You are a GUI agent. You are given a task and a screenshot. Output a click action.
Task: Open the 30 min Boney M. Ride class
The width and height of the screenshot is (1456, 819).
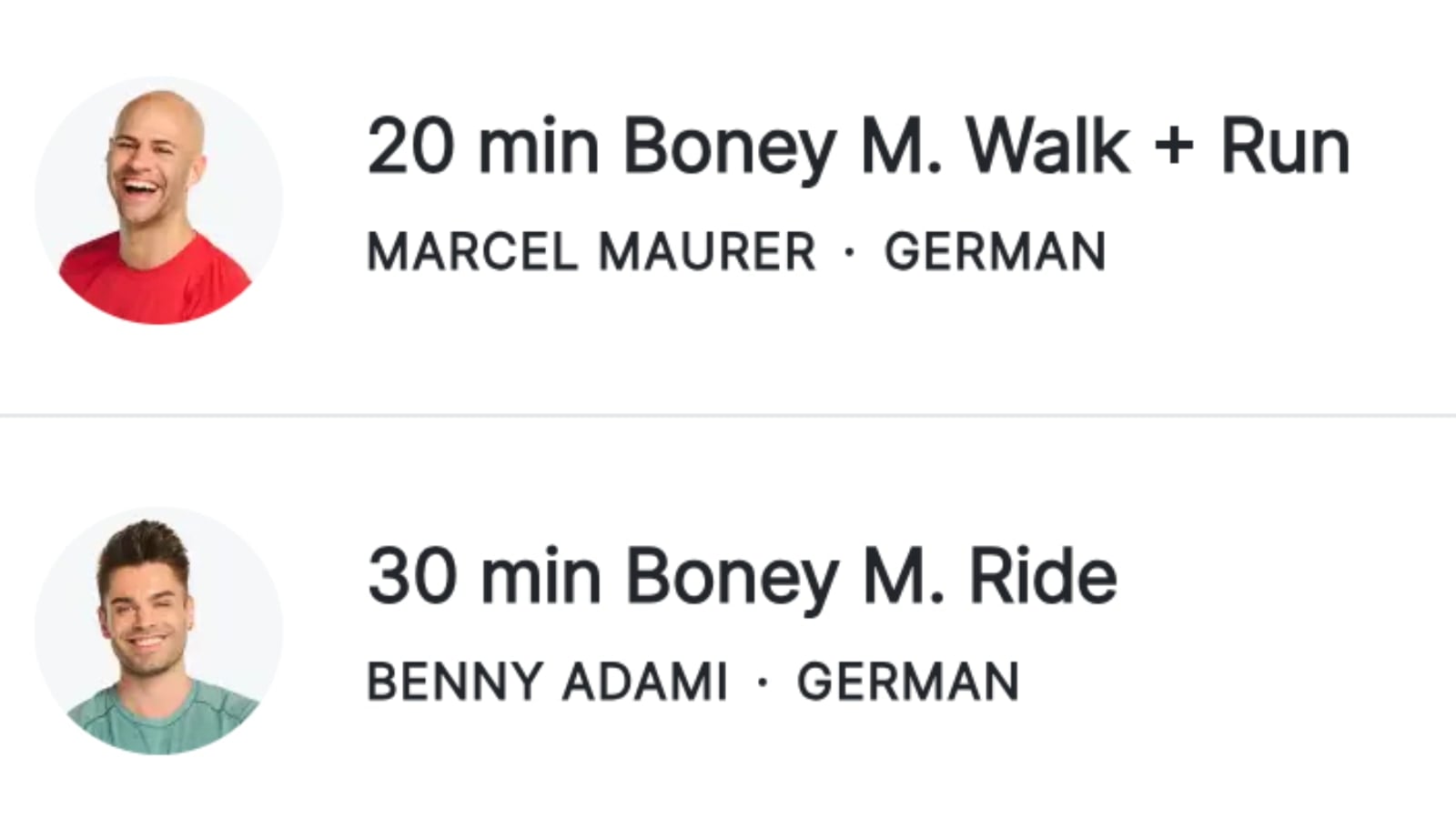pos(742,577)
